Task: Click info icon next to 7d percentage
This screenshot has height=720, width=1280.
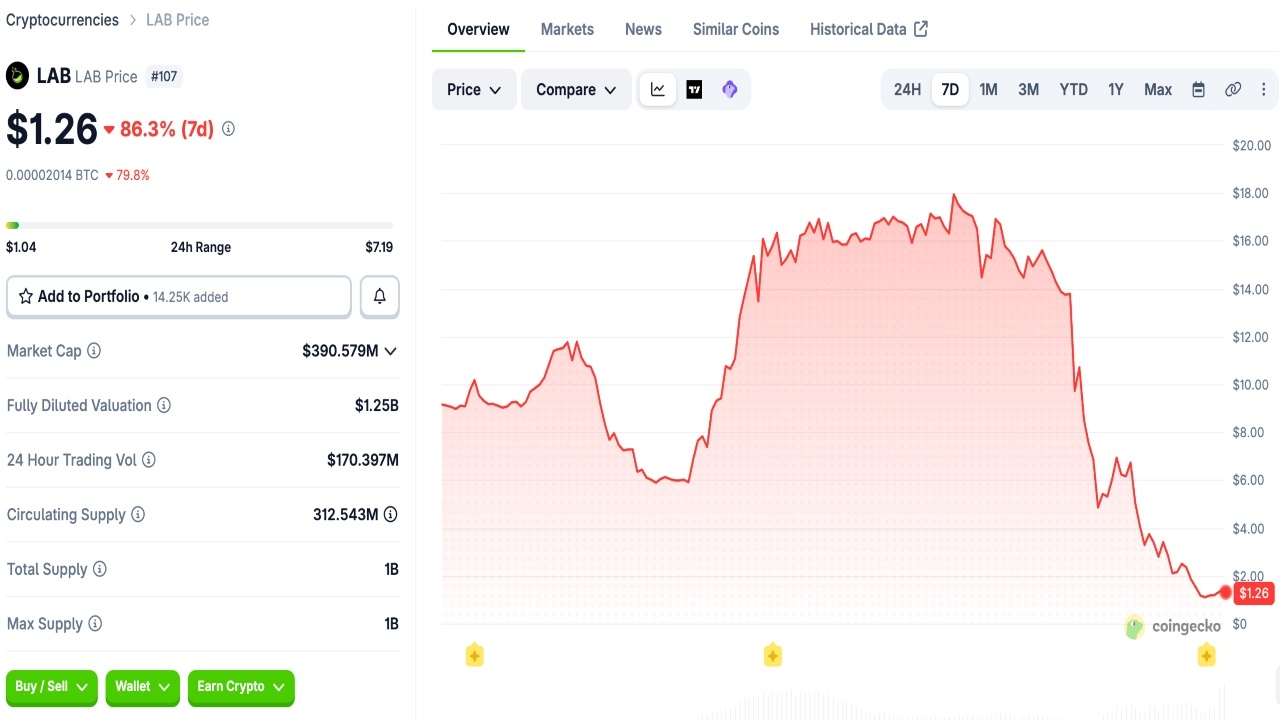Action: click(x=228, y=129)
